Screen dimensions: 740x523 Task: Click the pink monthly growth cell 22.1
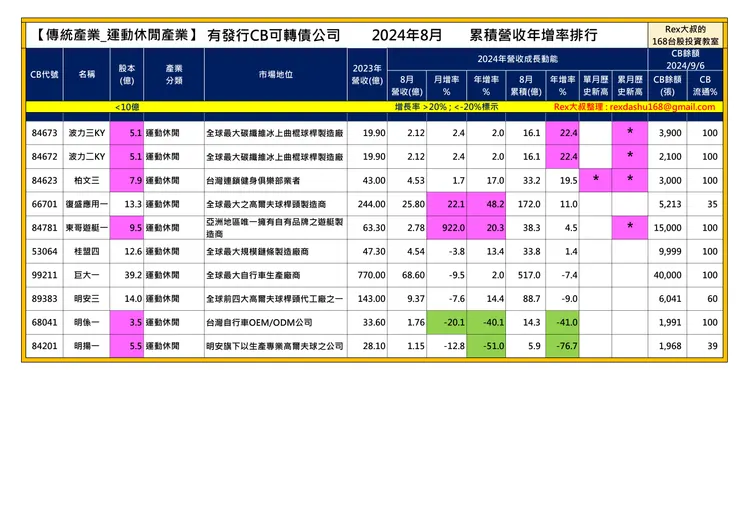point(446,204)
